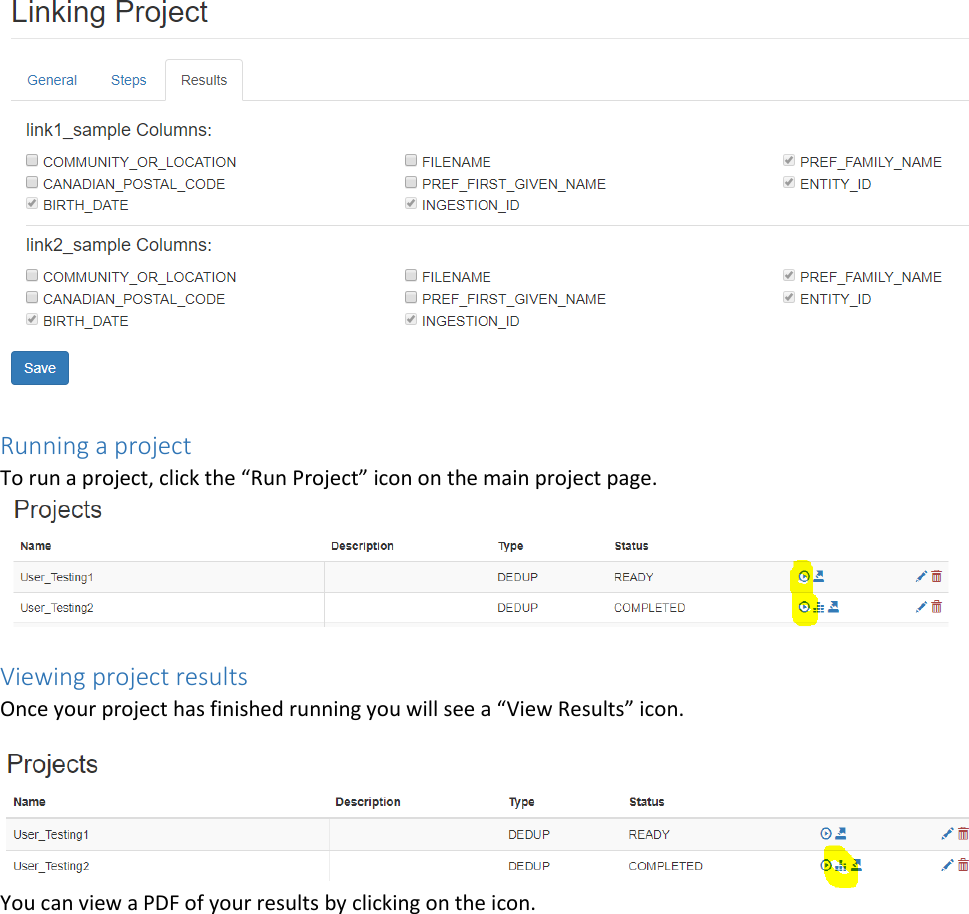Run User_Testing1 in the Viewing project results table
969x914 pixels.
point(826,833)
